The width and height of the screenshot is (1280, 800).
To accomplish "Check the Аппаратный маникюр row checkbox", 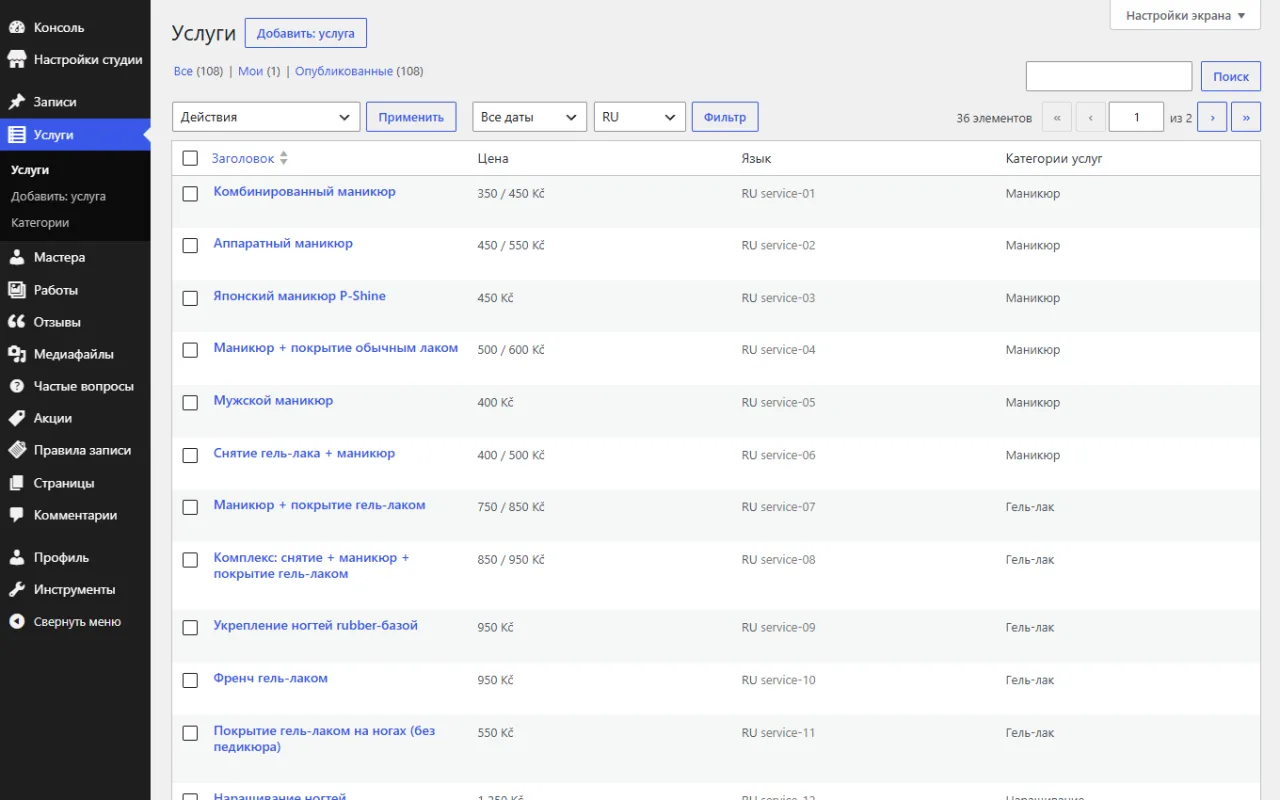I will 190,245.
